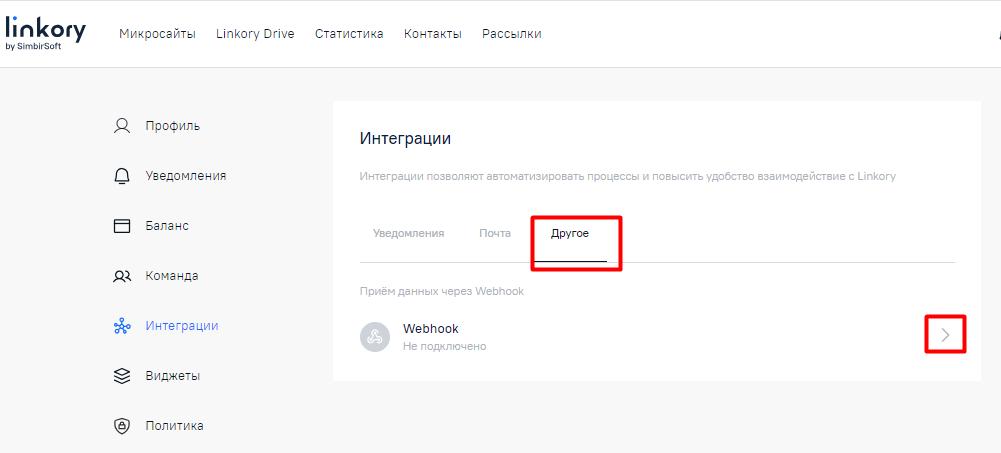This screenshot has height=453, width=1001.
Task: Open Linkory Drive in top navigation
Action: pos(255,34)
